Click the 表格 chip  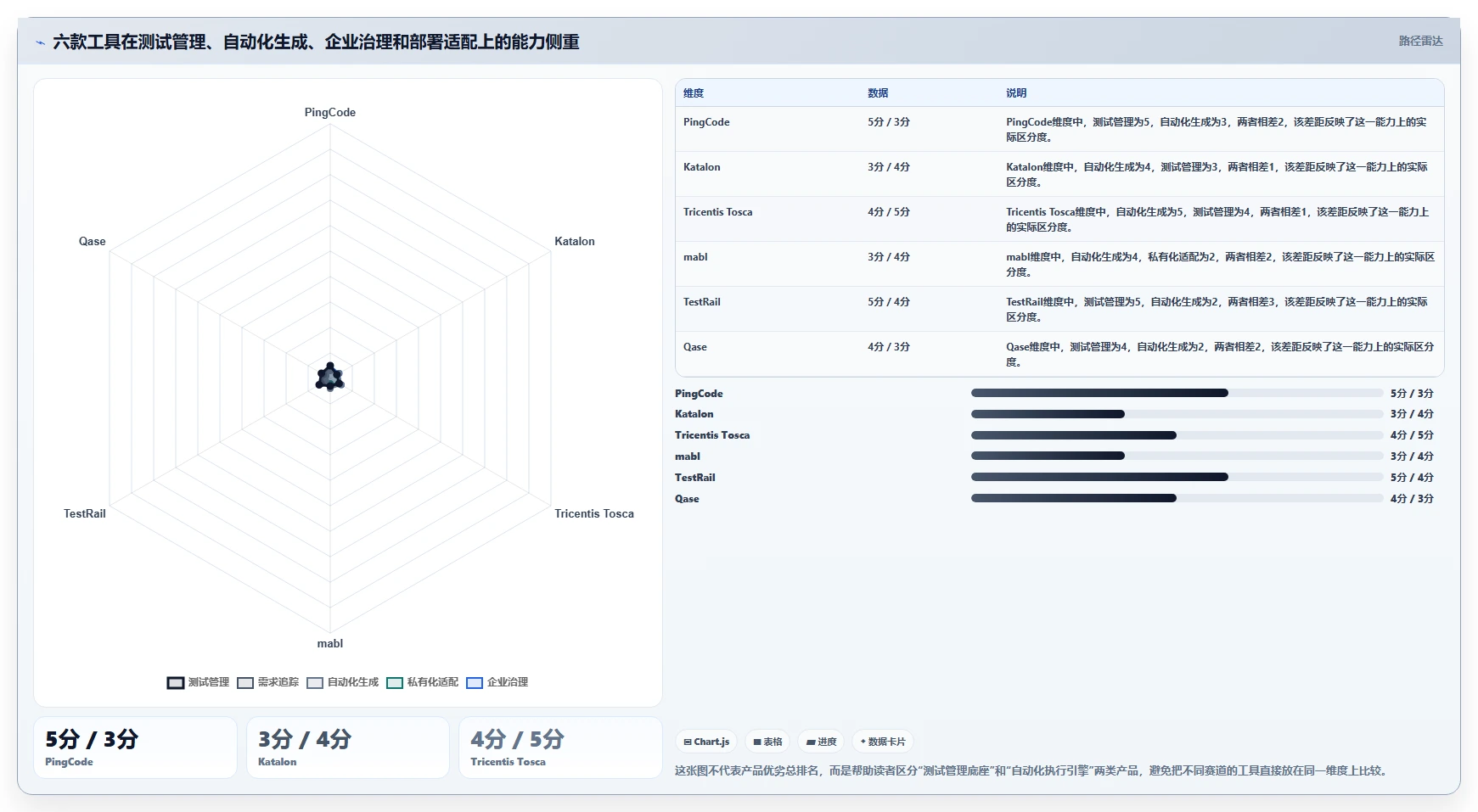767,742
